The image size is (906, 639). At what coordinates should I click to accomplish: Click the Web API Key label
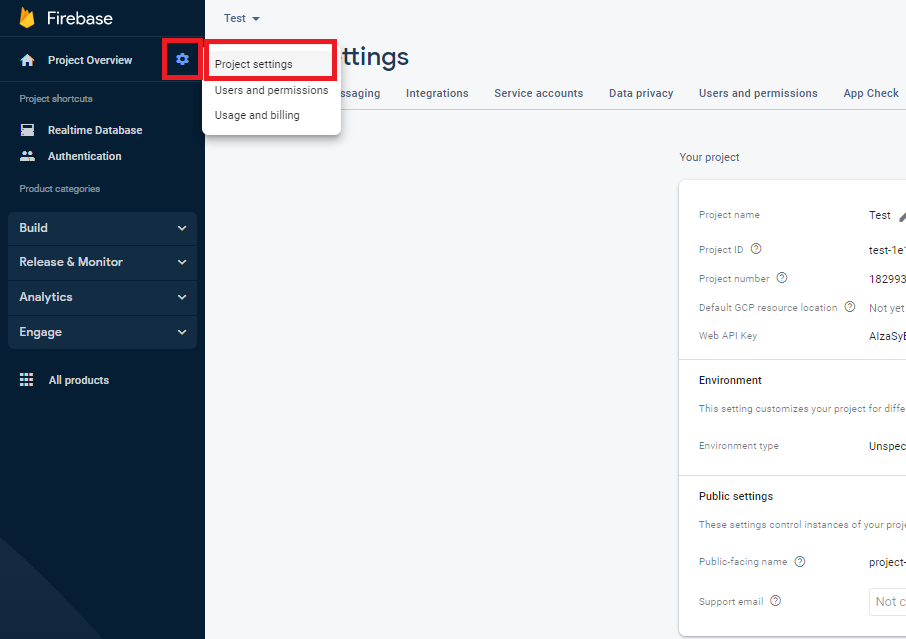pyautogui.click(x=727, y=336)
